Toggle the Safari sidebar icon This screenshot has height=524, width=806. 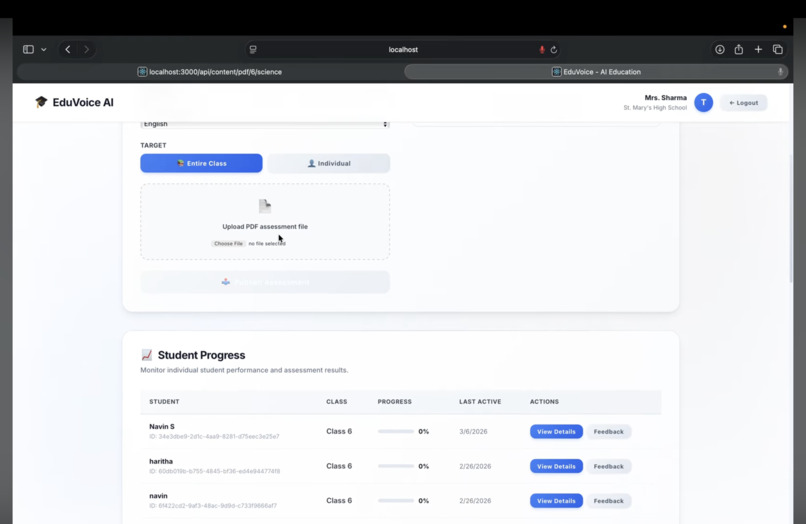28,49
